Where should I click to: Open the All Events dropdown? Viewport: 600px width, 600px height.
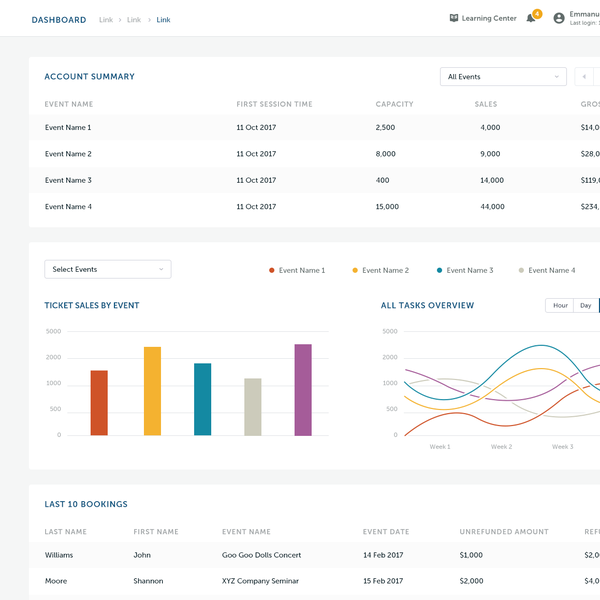tap(503, 77)
